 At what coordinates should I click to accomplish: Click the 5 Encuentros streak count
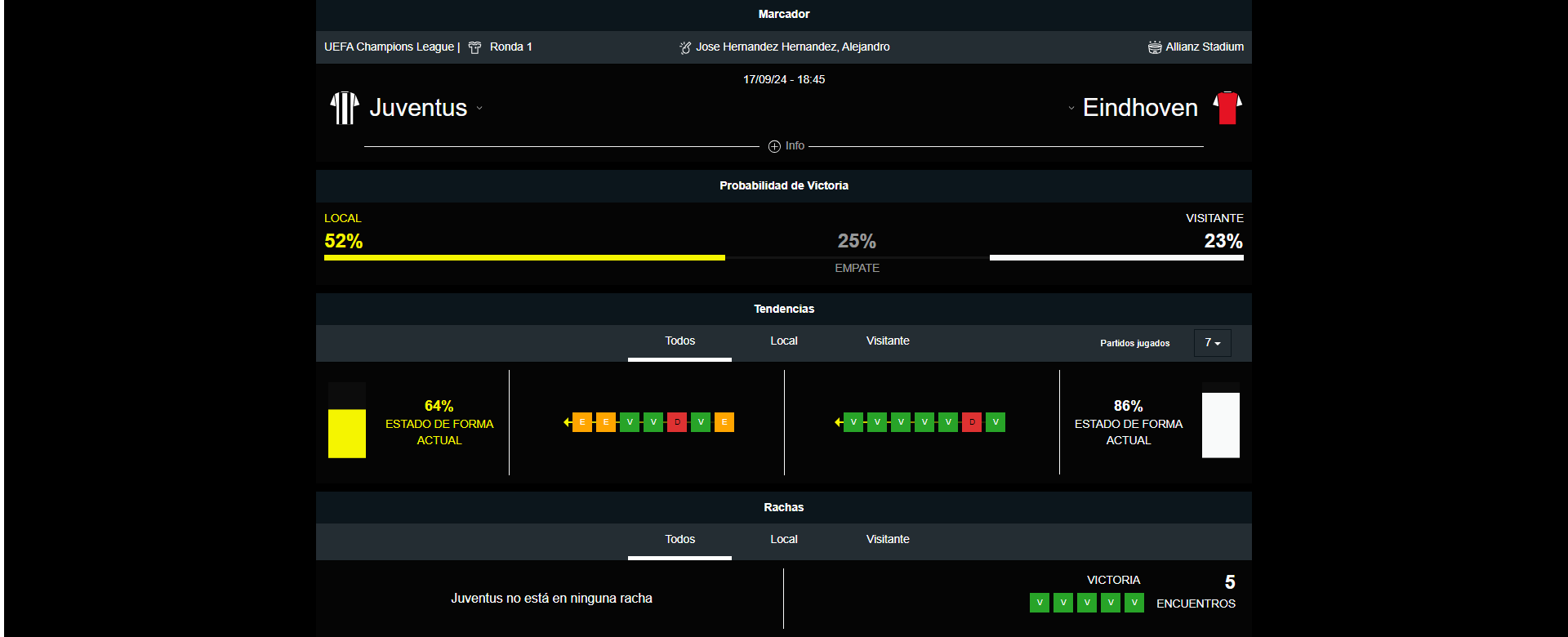tap(1230, 582)
